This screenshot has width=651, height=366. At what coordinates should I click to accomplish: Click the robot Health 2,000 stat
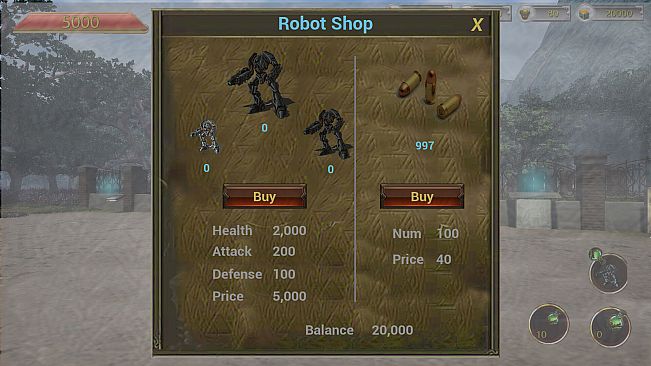point(259,231)
